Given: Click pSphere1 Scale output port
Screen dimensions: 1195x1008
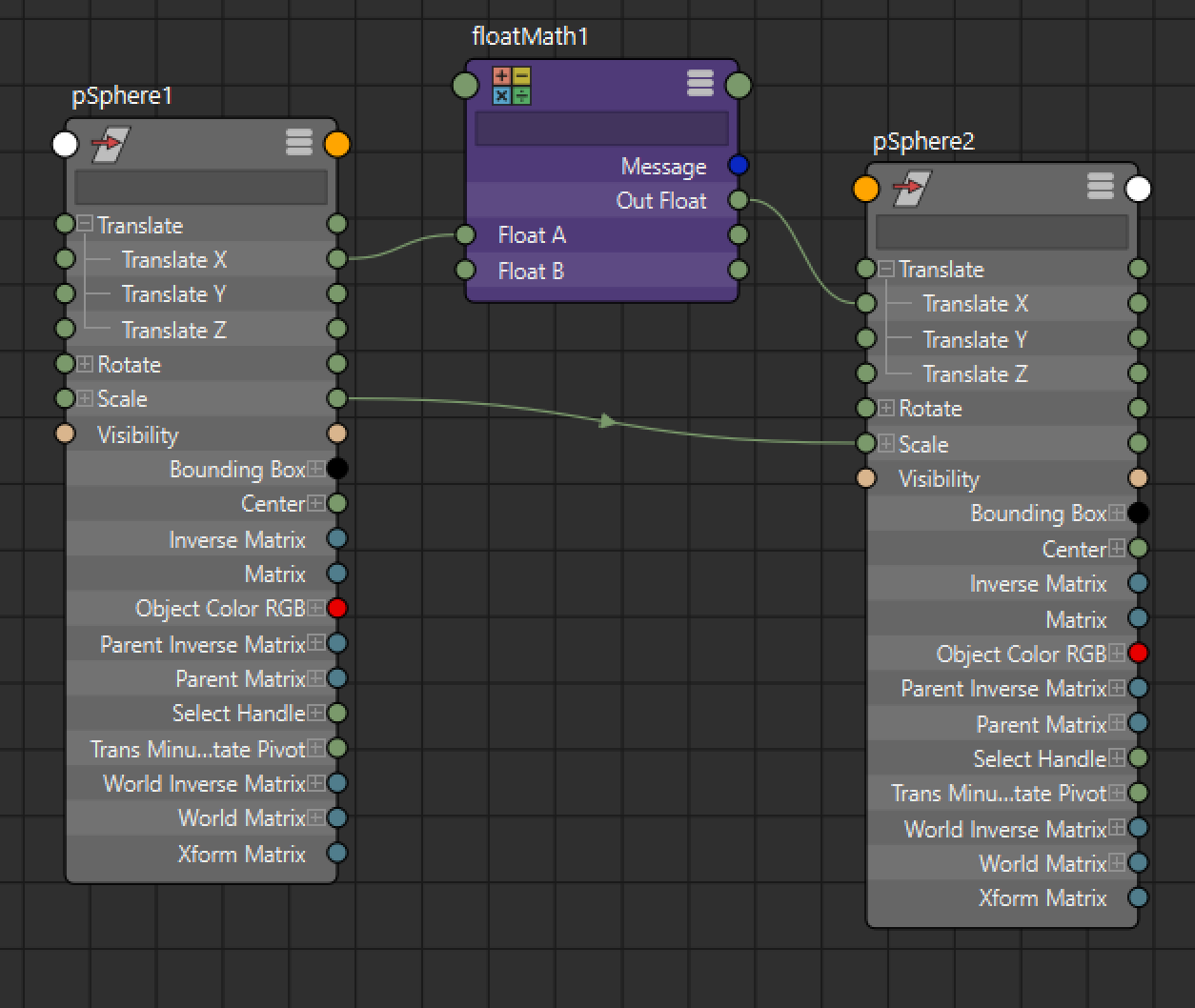Looking at the screenshot, I should point(337,398).
